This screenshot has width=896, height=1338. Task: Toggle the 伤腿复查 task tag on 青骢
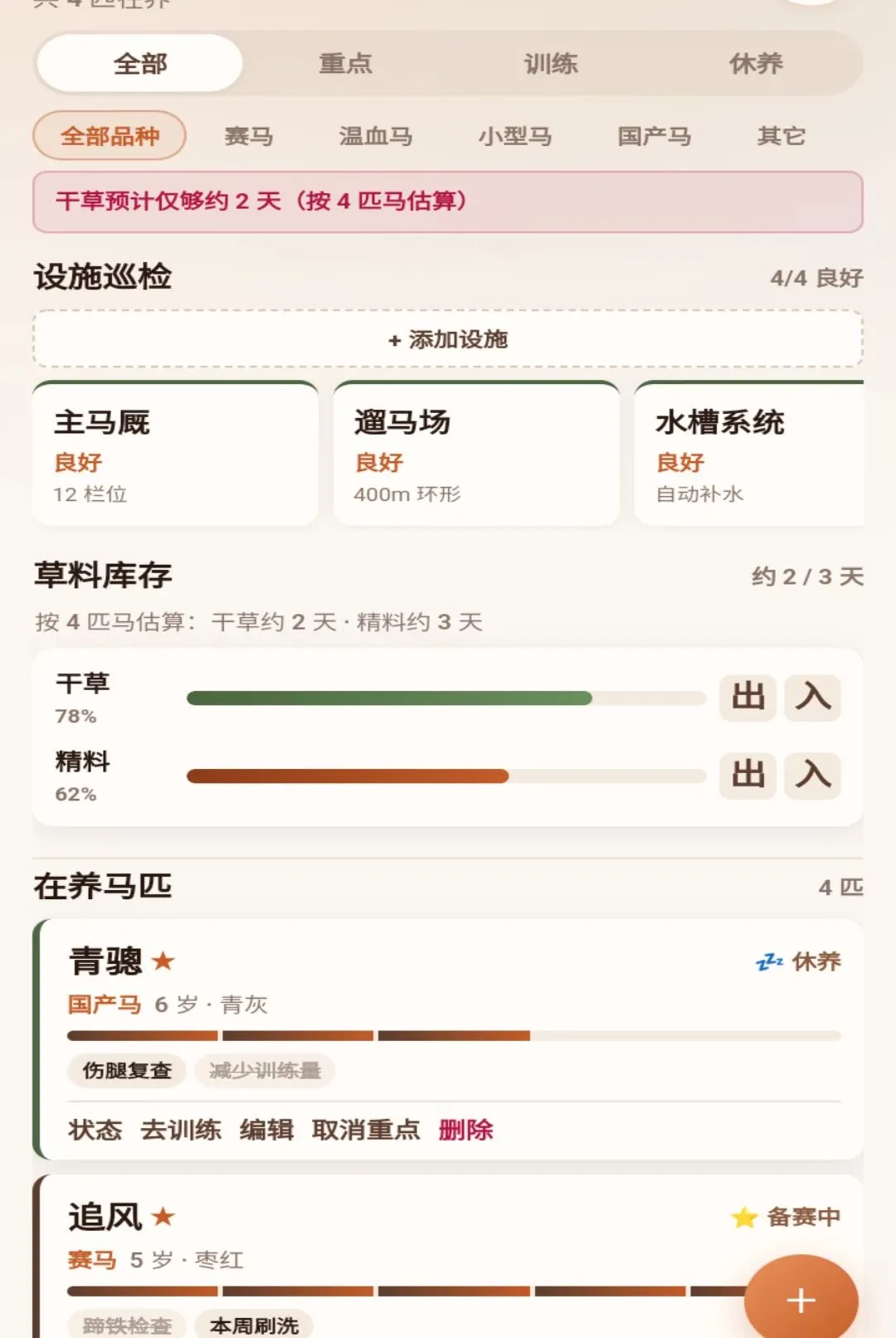(x=127, y=1070)
